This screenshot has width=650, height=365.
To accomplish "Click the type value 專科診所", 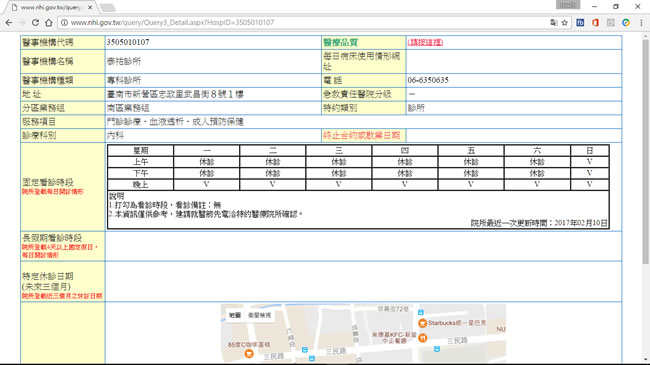I will [124, 80].
